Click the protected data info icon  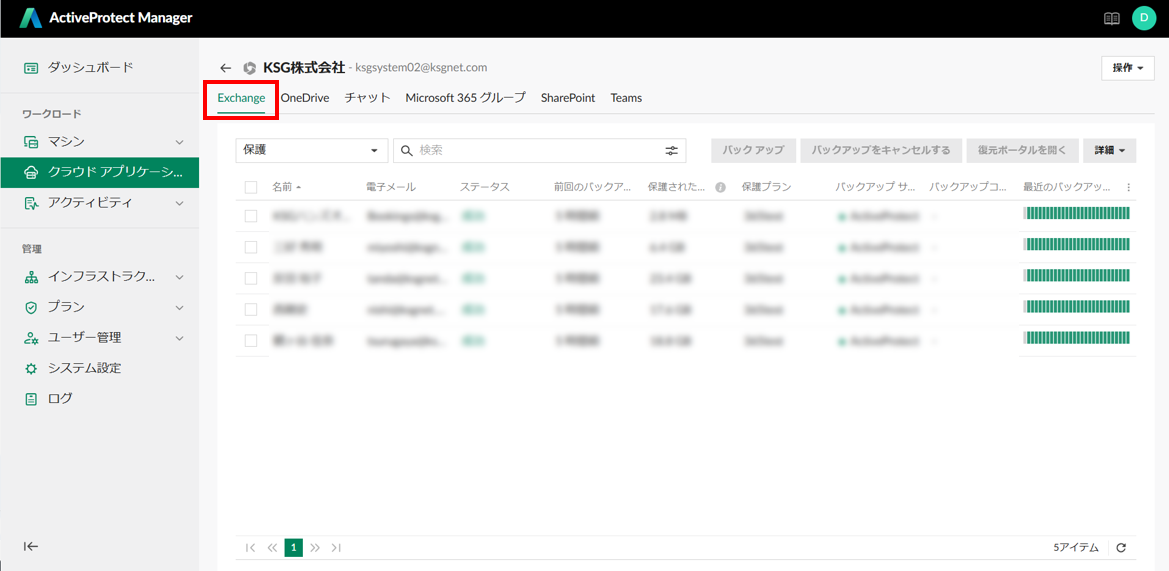(x=720, y=188)
